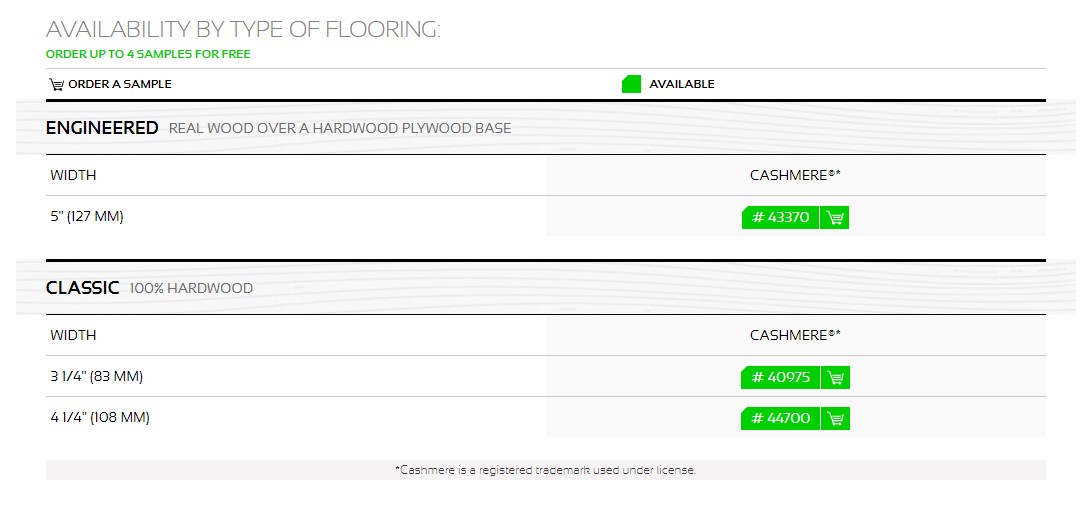
Task: Click the 5" (127 MM) width row
Action: click(x=545, y=216)
